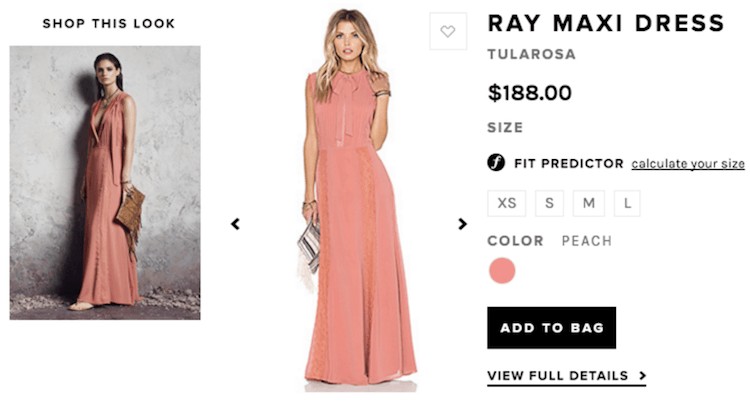Image resolution: width=750 pixels, height=412 pixels.
Task: Select the Peach color swatch
Action: point(502,270)
